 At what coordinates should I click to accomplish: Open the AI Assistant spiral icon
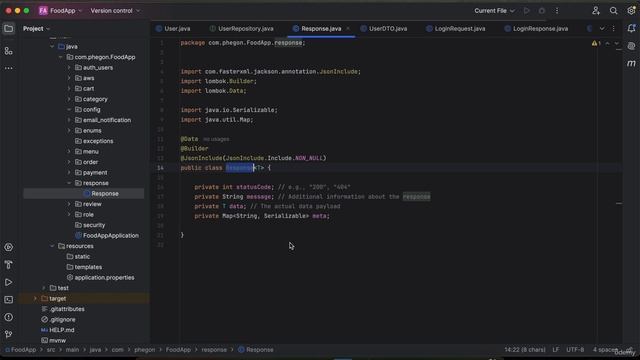tap(631, 46)
